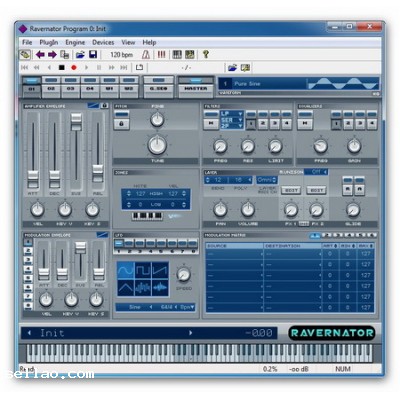
Task: Click the FX 1 Edit button
Action: coord(291,190)
